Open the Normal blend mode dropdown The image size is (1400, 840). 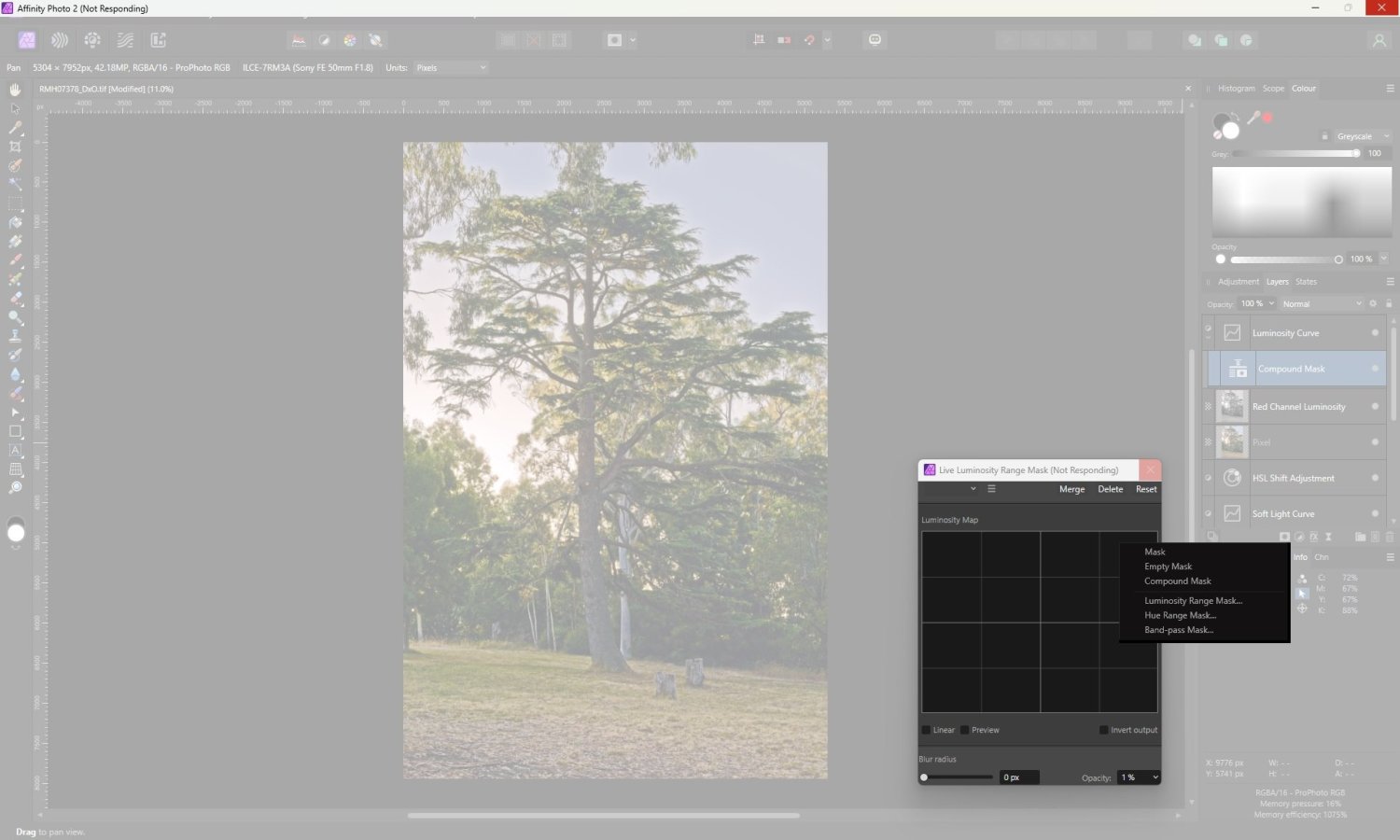pyautogui.click(x=1321, y=303)
